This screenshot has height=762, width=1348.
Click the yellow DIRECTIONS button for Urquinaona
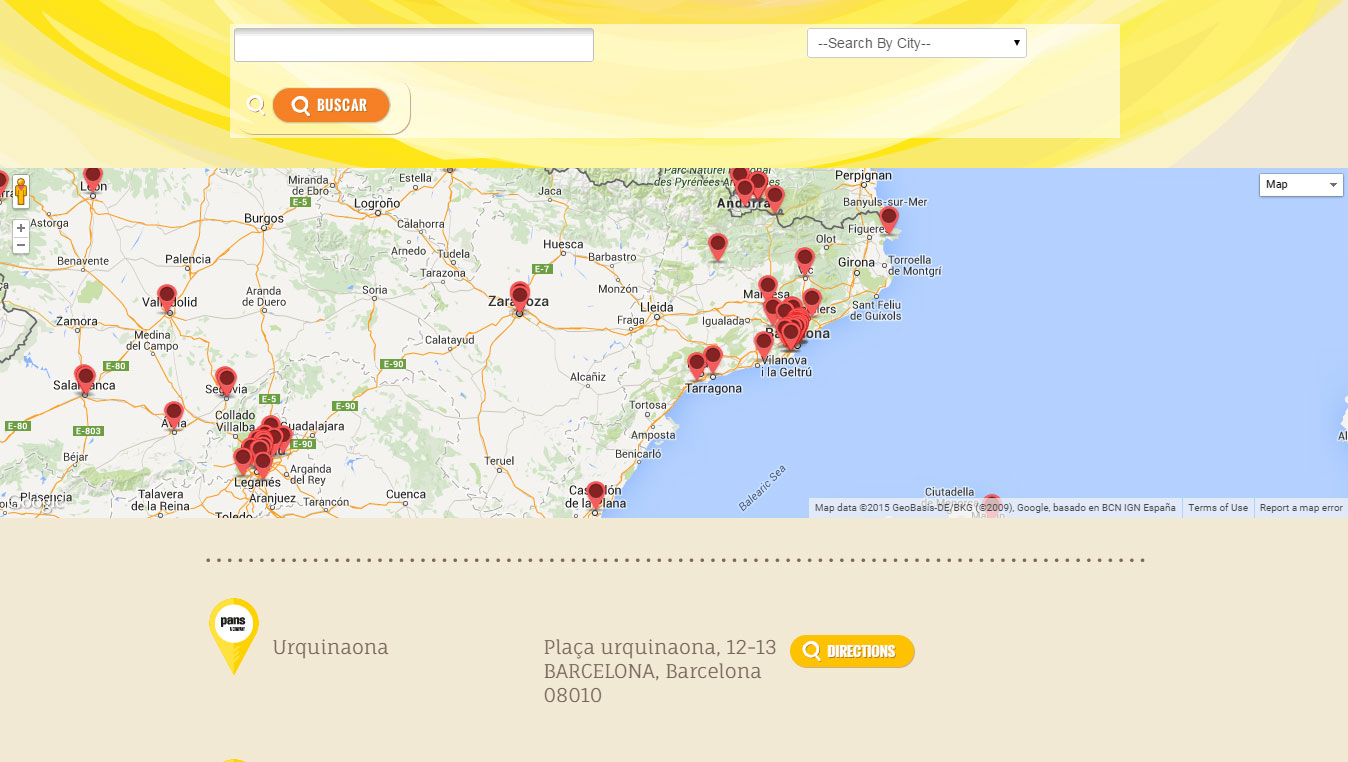click(852, 651)
